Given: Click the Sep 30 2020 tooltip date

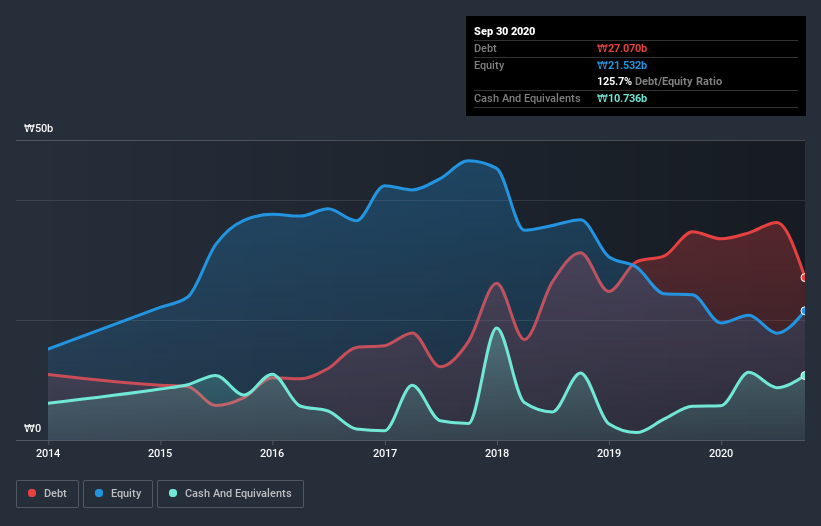Looking at the screenshot, I should (x=505, y=31).
